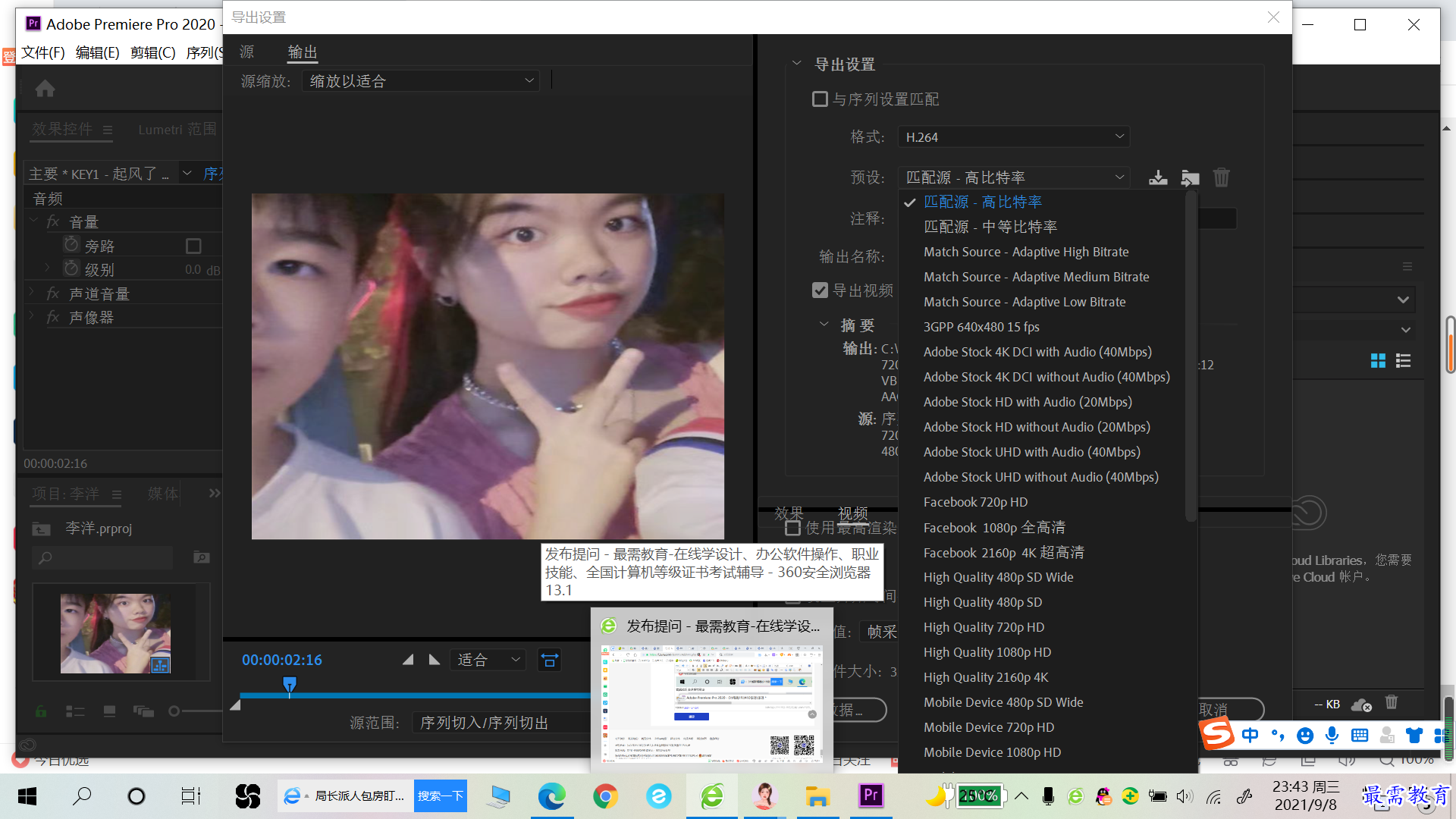The width and height of the screenshot is (1456, 819).
Task: Click the trash icon in Libraries panel
Action: [1392, 702]
